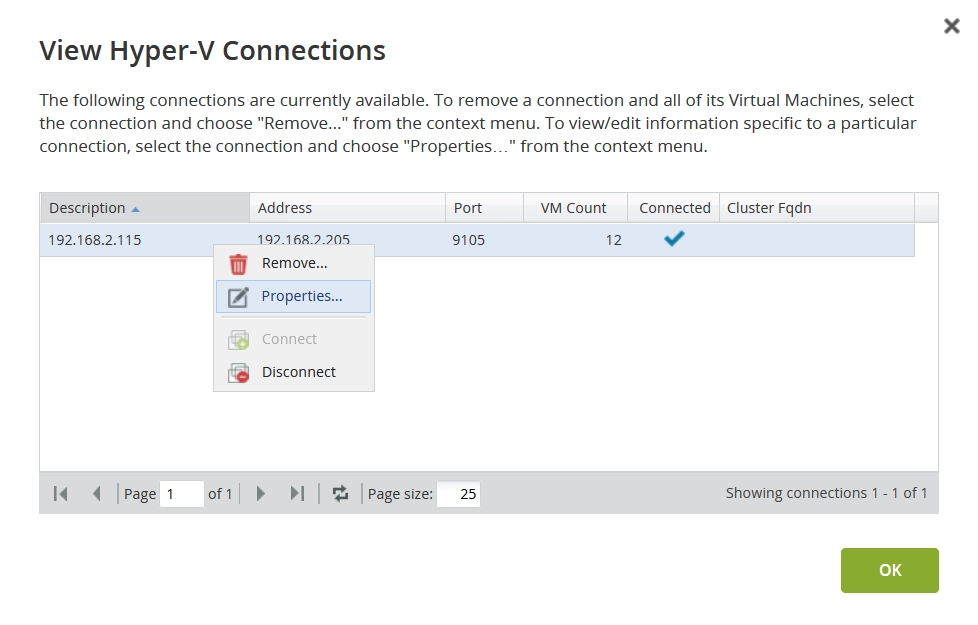Sort by the VM Count column header
This screenshot has width=978, height=625.
pos(575,208)
